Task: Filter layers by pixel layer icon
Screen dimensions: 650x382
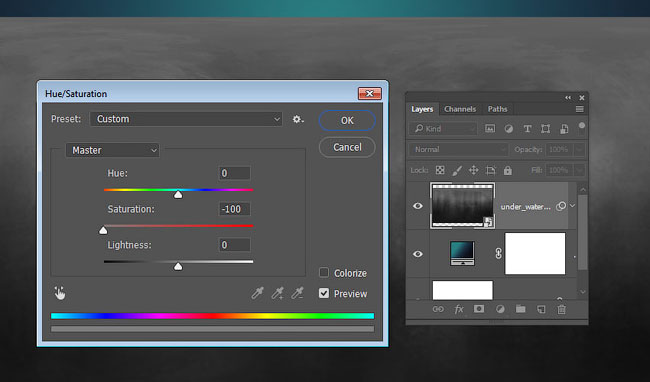Action: (490, 129)
